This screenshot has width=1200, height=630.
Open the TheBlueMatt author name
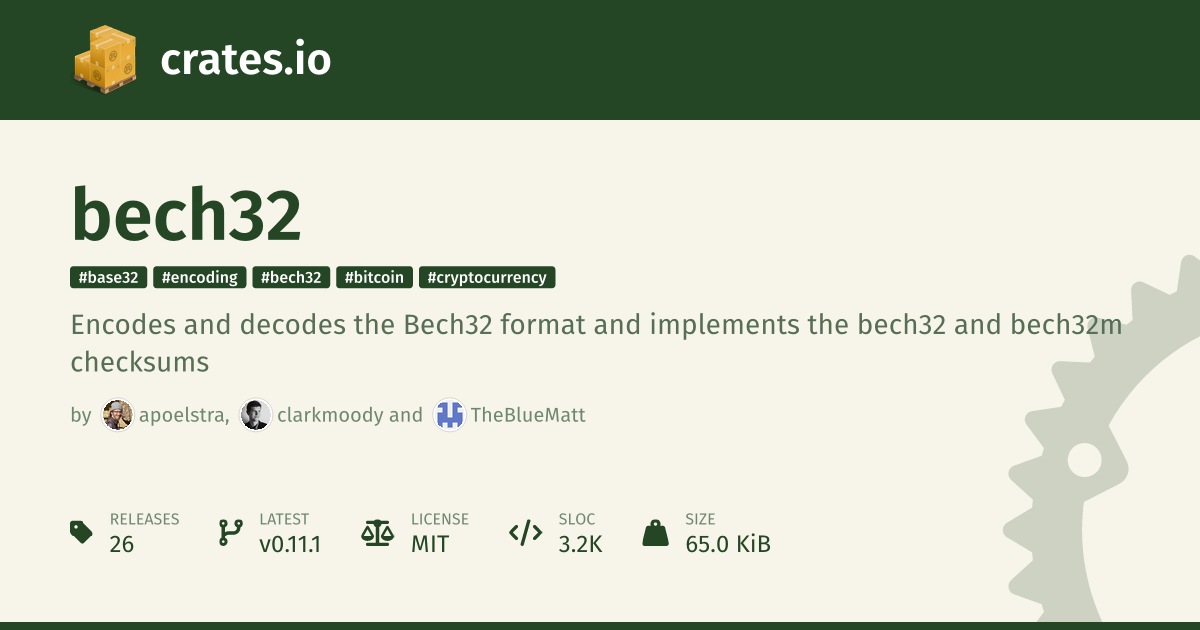(528, 415)
